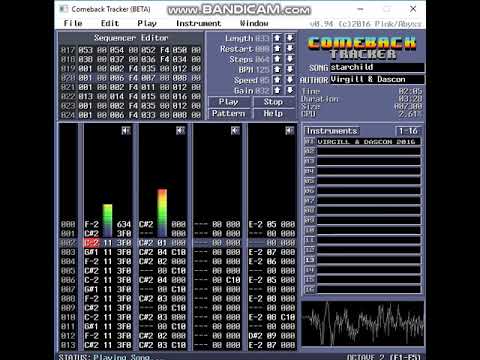Open the Edit menu
Viewport: 480px width, 360px height.
tap(110, 23)
